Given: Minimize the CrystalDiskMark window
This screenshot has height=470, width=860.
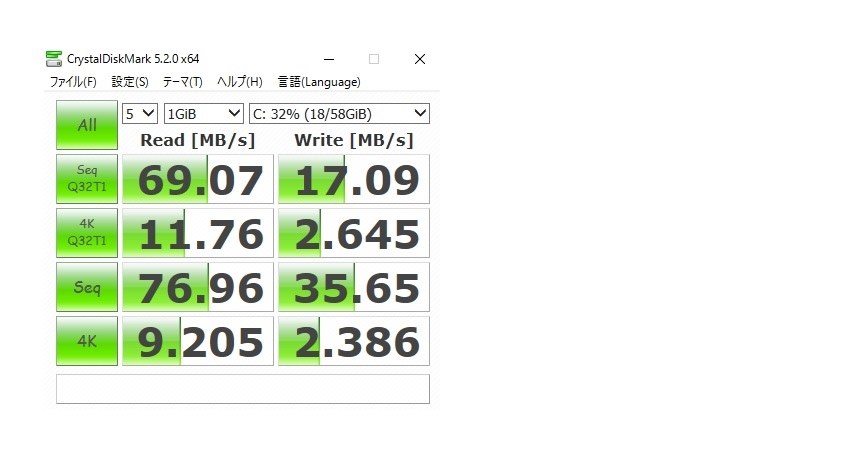Looking at the screenshot, I should 329,59.
